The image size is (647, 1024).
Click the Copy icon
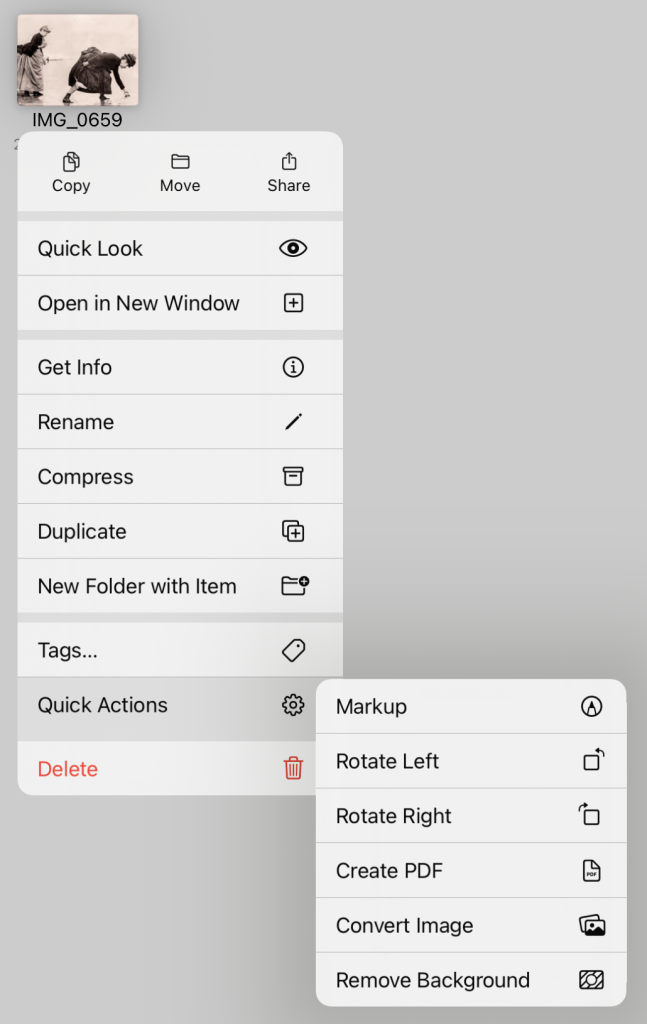pos(71,162)
